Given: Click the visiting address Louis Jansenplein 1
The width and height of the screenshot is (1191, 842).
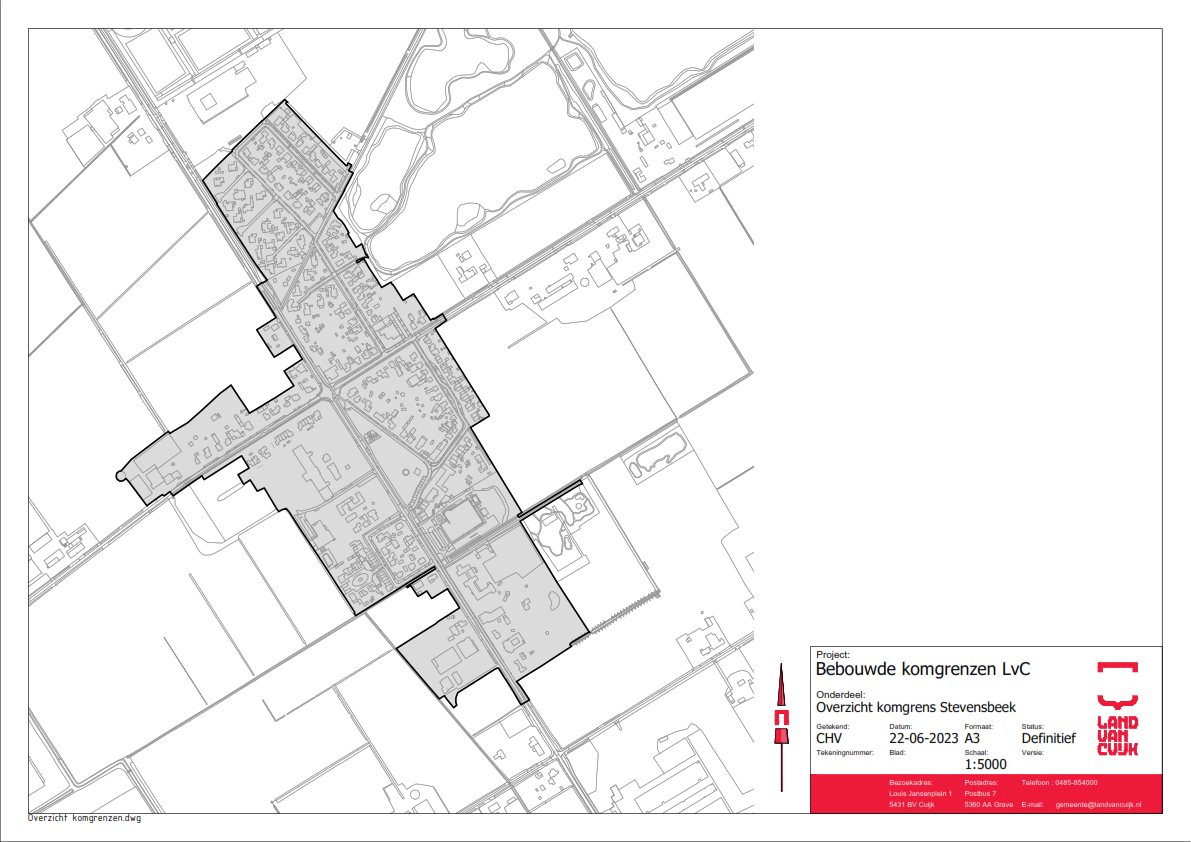Looking at the screenshot, I should (x=921, y=793).
